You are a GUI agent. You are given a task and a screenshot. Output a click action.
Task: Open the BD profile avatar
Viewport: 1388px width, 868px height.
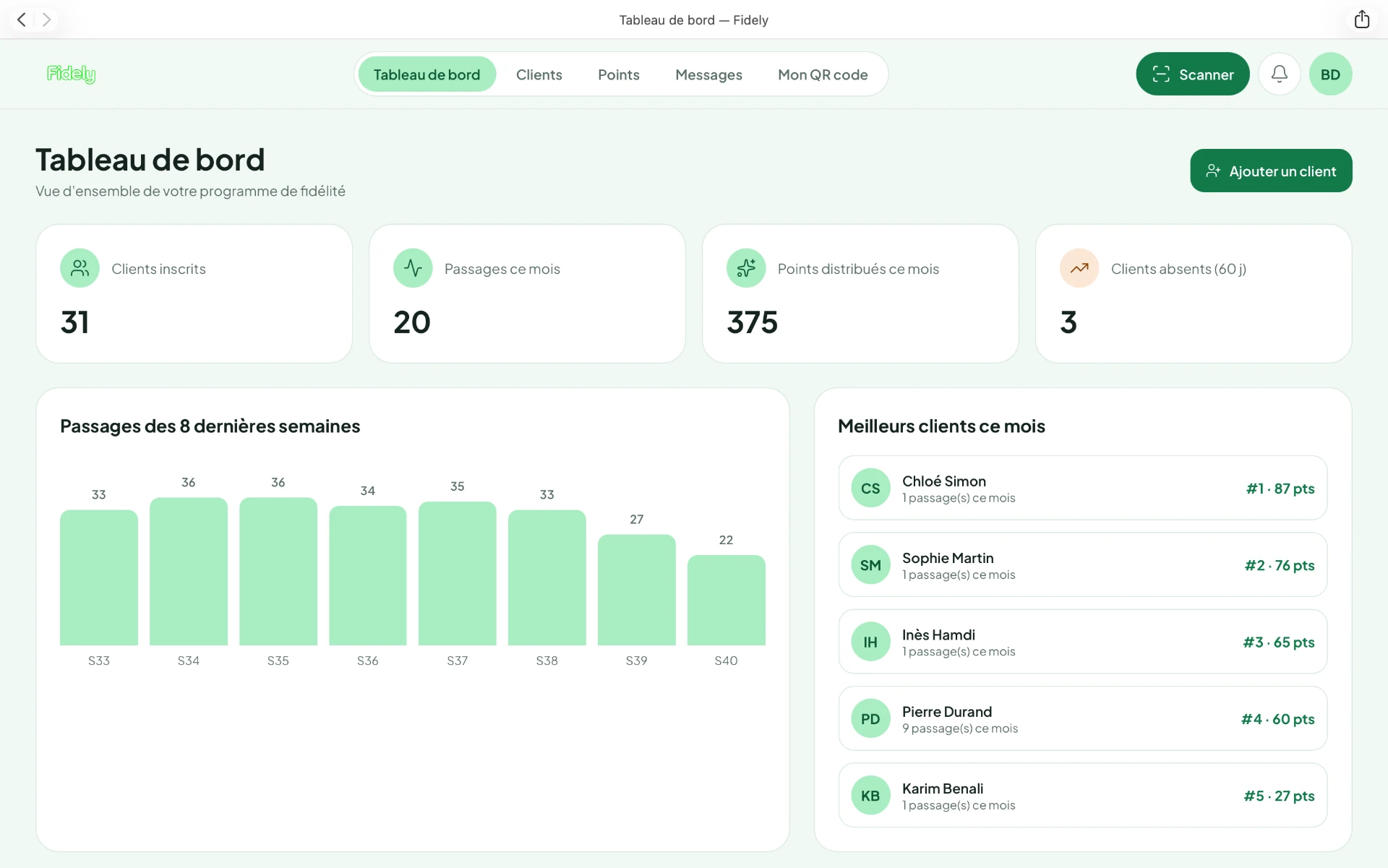[x=1330, y=74]
